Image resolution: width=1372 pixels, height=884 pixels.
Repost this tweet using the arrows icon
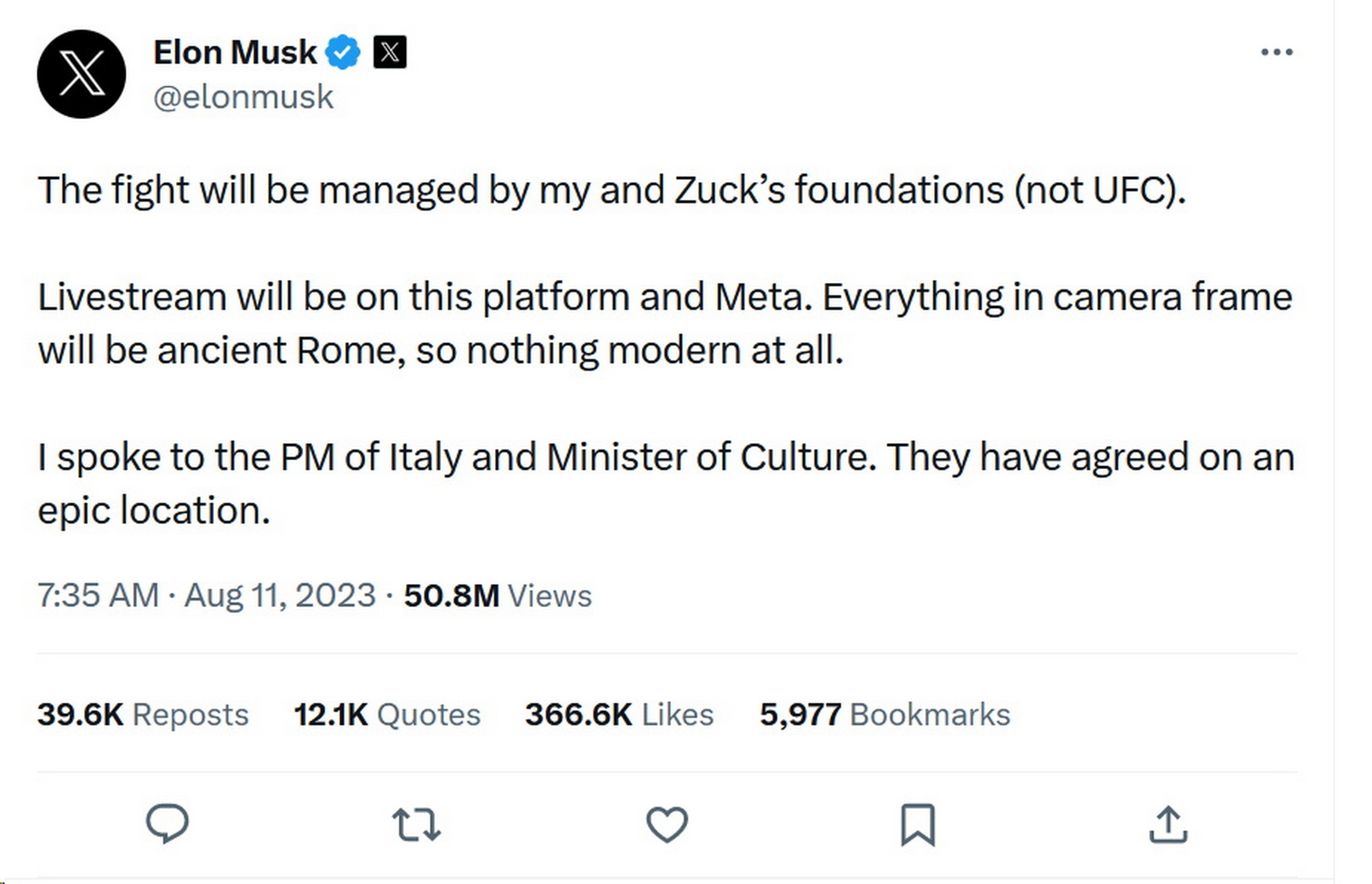417,824
